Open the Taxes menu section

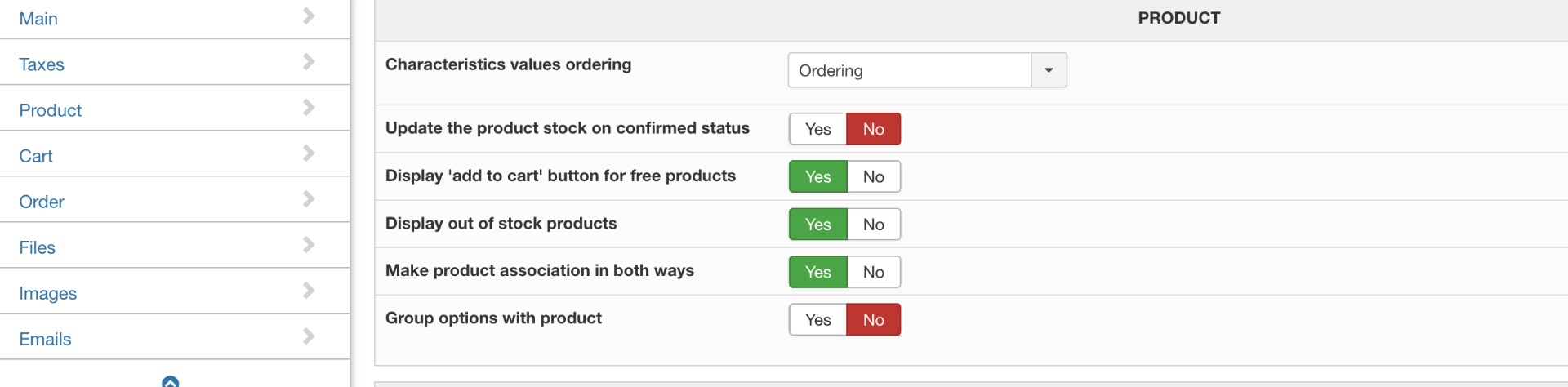tap(42, 64)
